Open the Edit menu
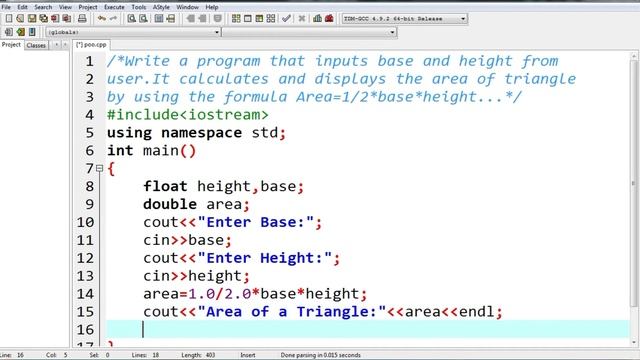The width and height of the screenshot is (640, 360). coord(22,7)
